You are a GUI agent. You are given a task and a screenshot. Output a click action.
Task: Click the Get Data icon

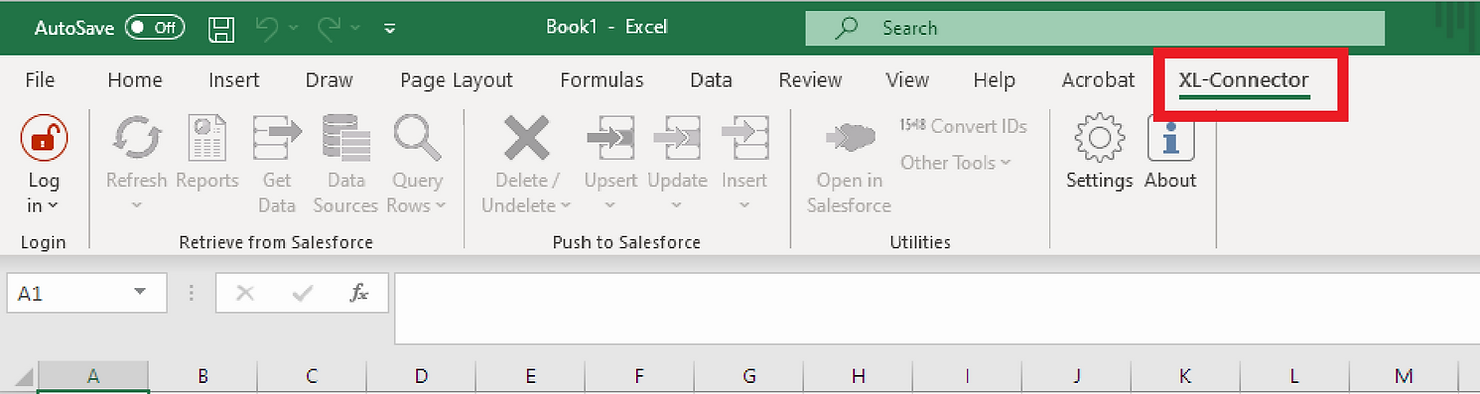(277, 138)
